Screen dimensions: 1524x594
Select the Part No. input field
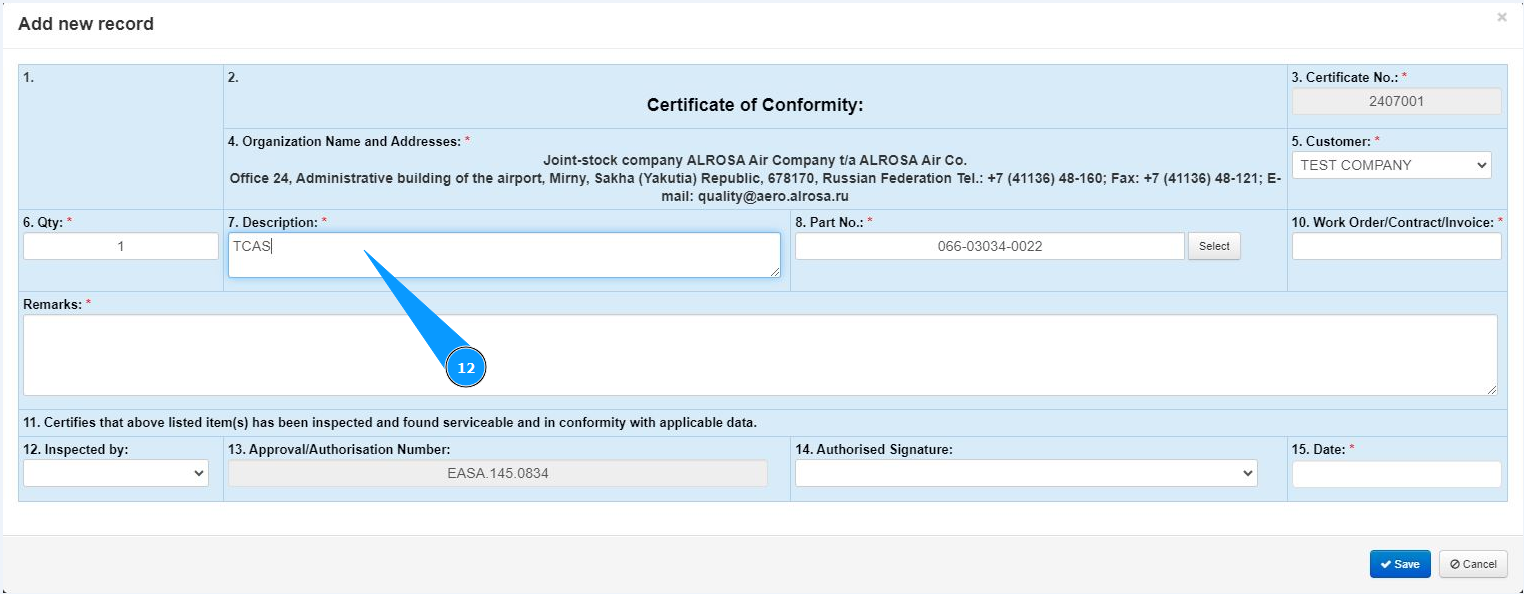tap(989, 246)
